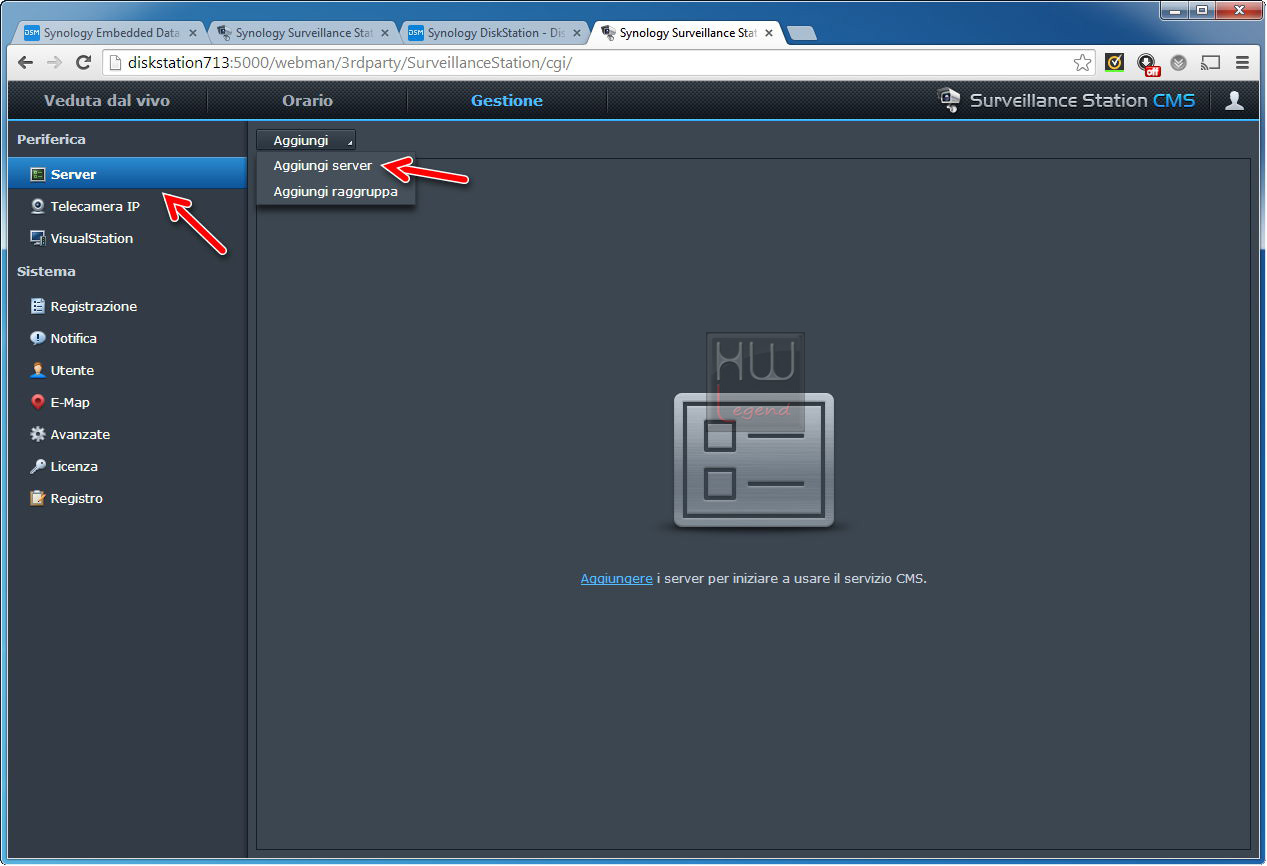Click the Periferica section header

(x=51, y=139)
